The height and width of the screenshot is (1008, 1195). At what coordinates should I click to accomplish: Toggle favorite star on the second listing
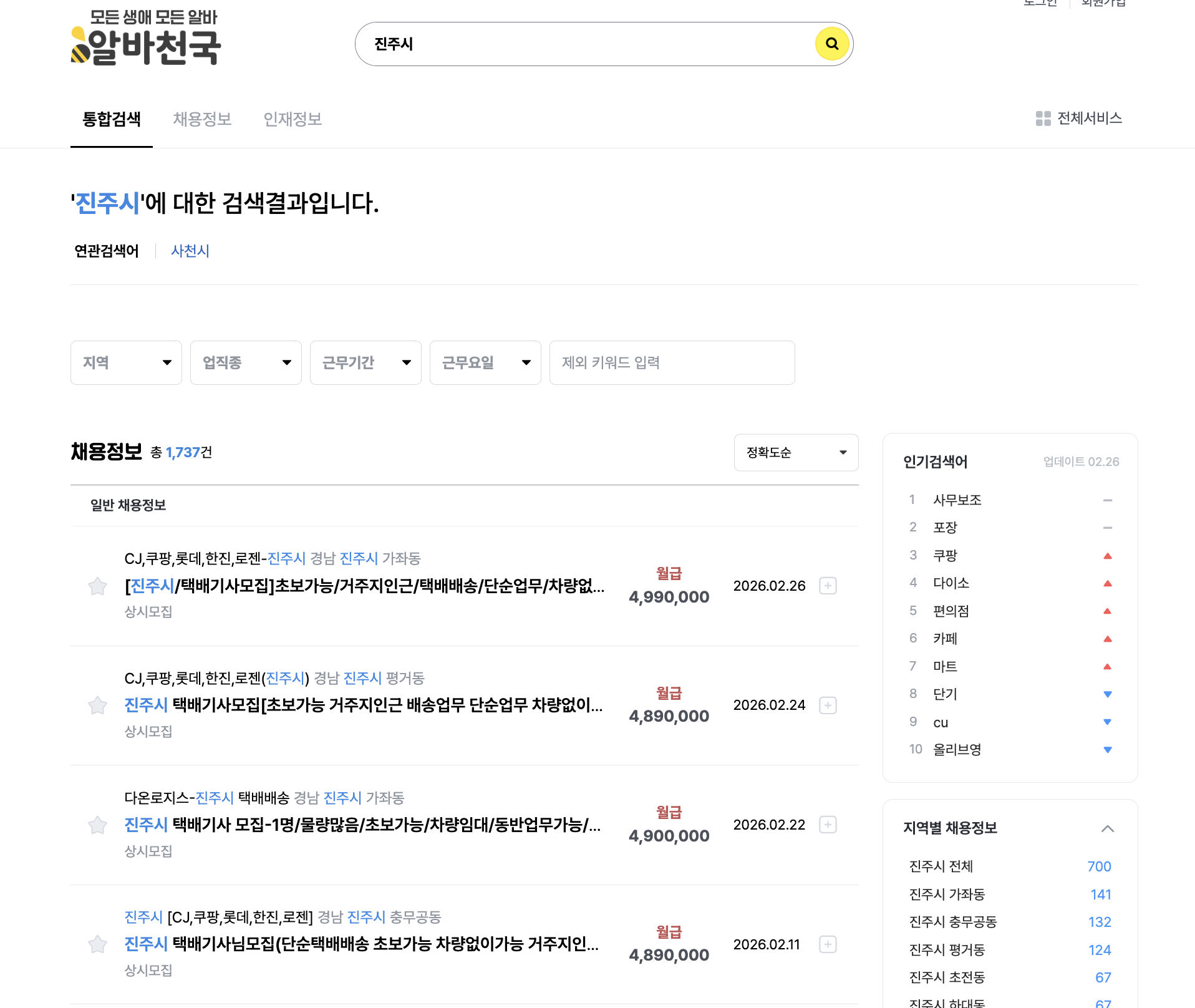(x=97, y=705)
